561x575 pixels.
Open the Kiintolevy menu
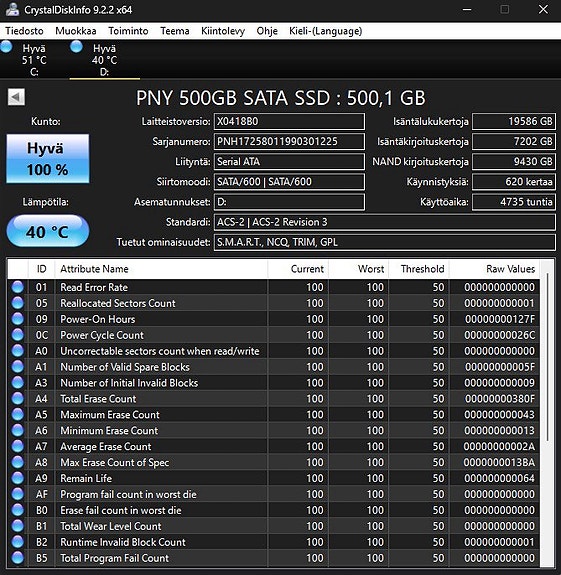(223, 31)
